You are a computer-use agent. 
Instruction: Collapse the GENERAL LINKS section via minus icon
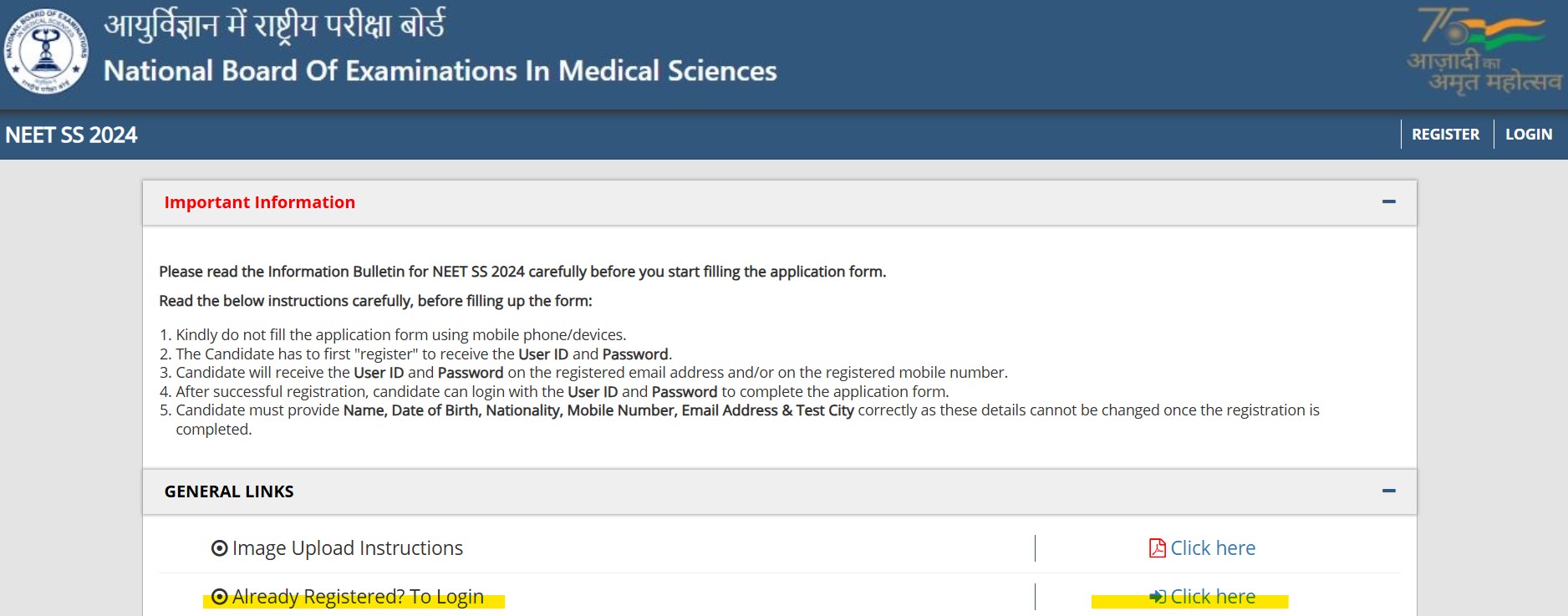coord(1388,491)
